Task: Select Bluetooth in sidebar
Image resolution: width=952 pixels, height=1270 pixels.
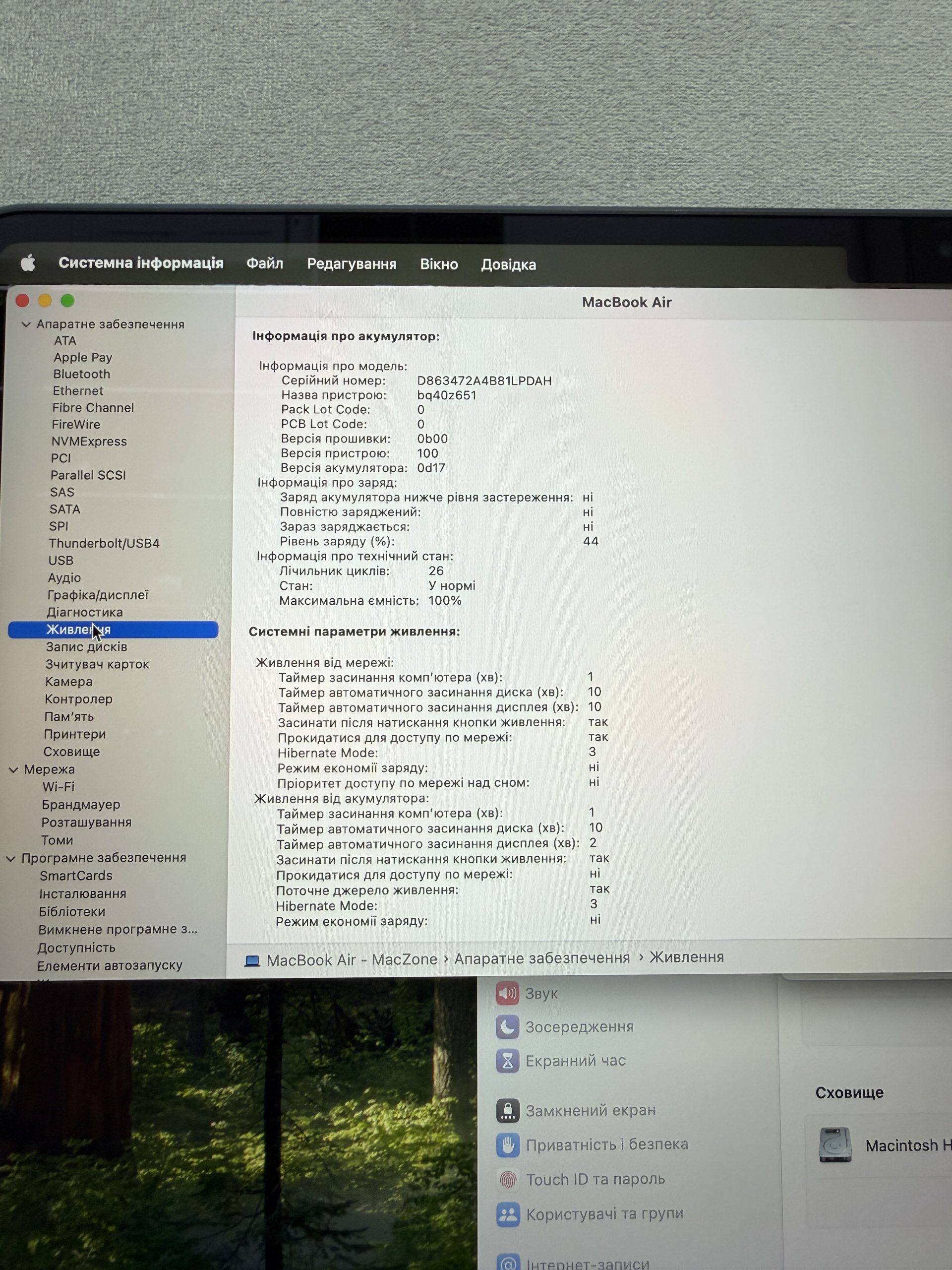Action: pyautogui.click(x=81, y=374)
